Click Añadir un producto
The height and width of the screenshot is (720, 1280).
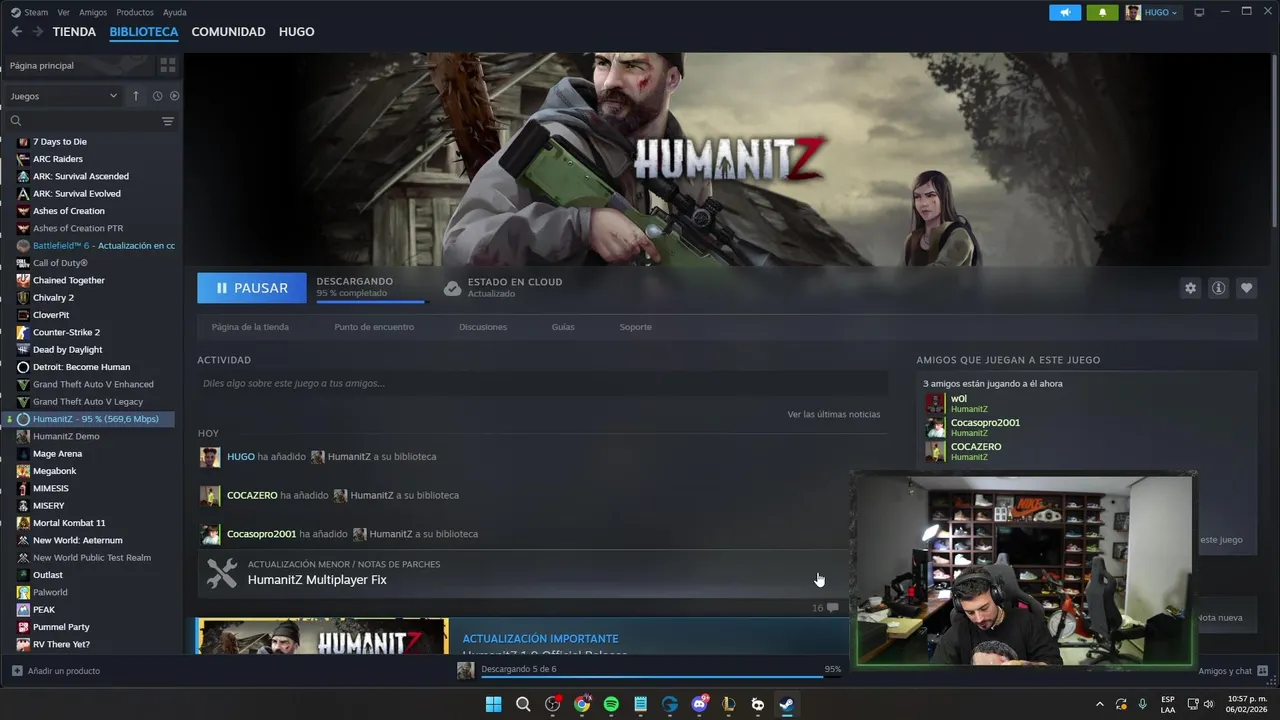click(x=64, y=671)
